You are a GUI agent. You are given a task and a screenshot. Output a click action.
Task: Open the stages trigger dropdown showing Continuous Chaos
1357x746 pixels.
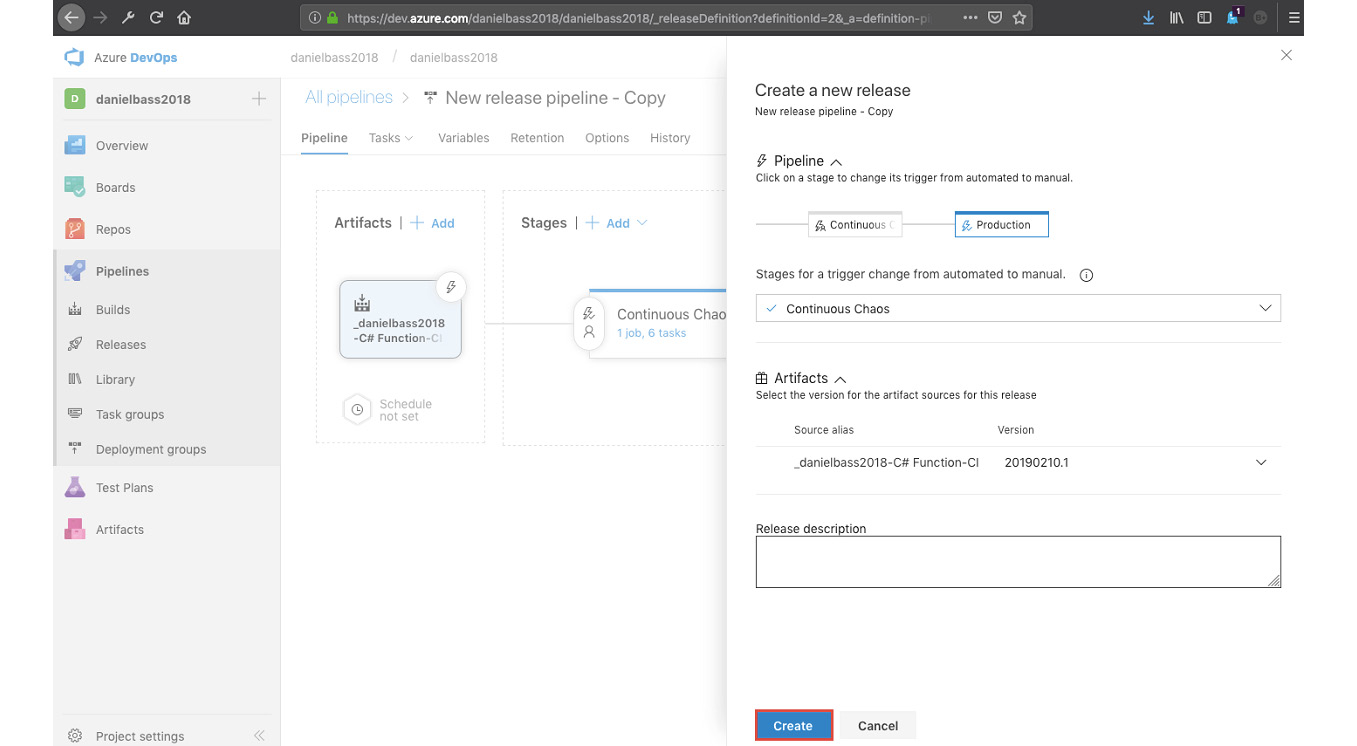point(1018,309)
